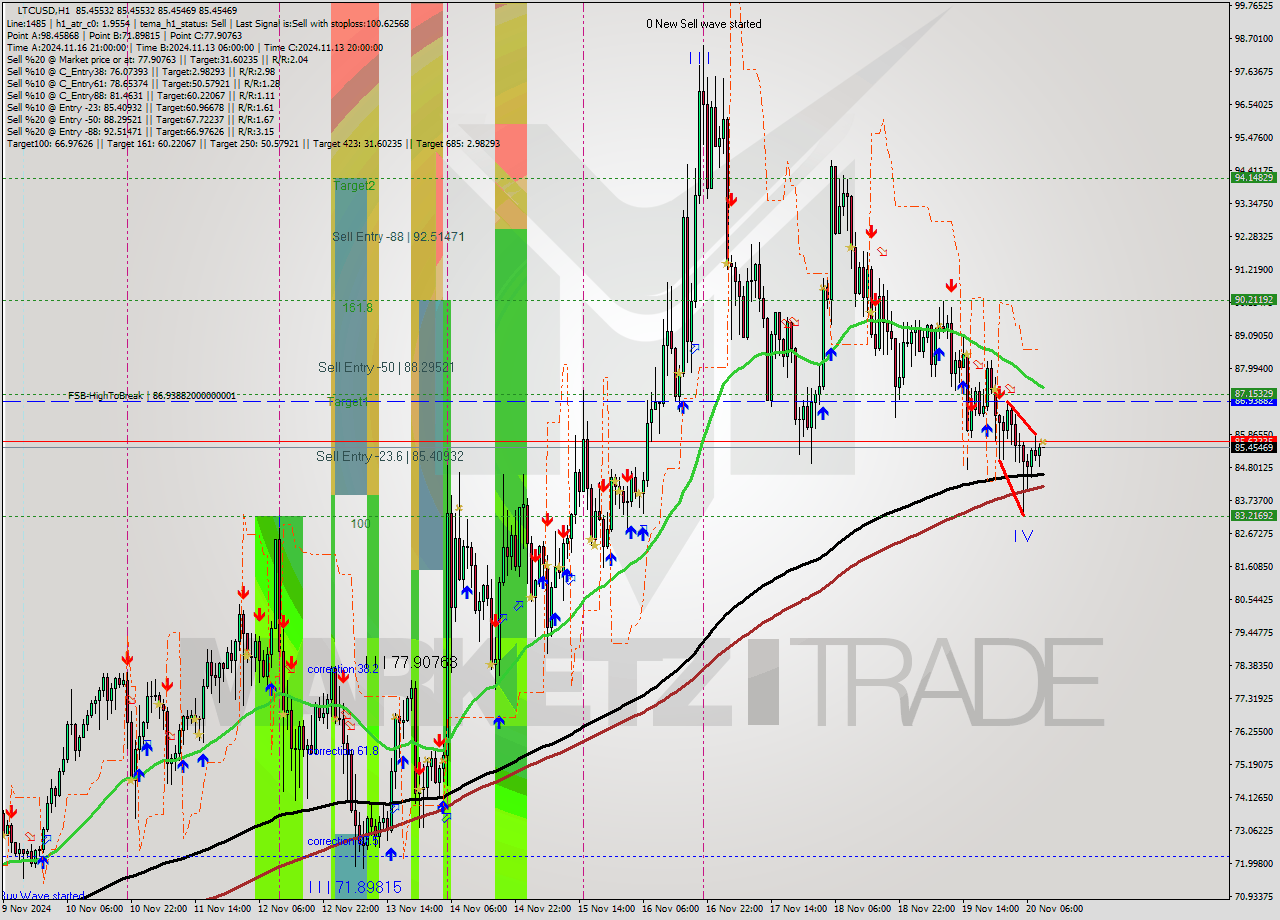Click time axis label '13 Nov 14:00'

[415, 909]
